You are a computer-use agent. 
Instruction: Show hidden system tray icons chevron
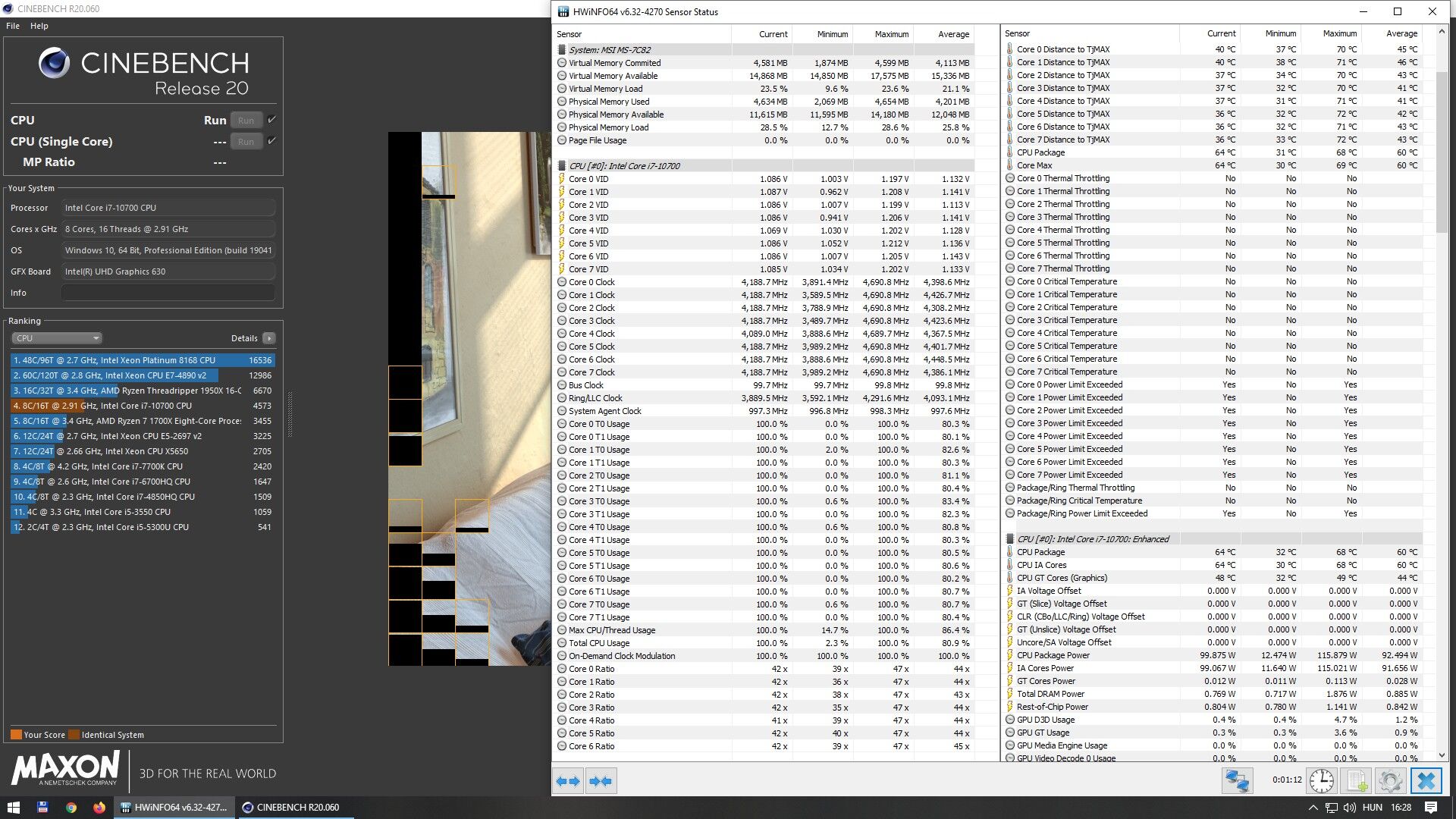1313,808
